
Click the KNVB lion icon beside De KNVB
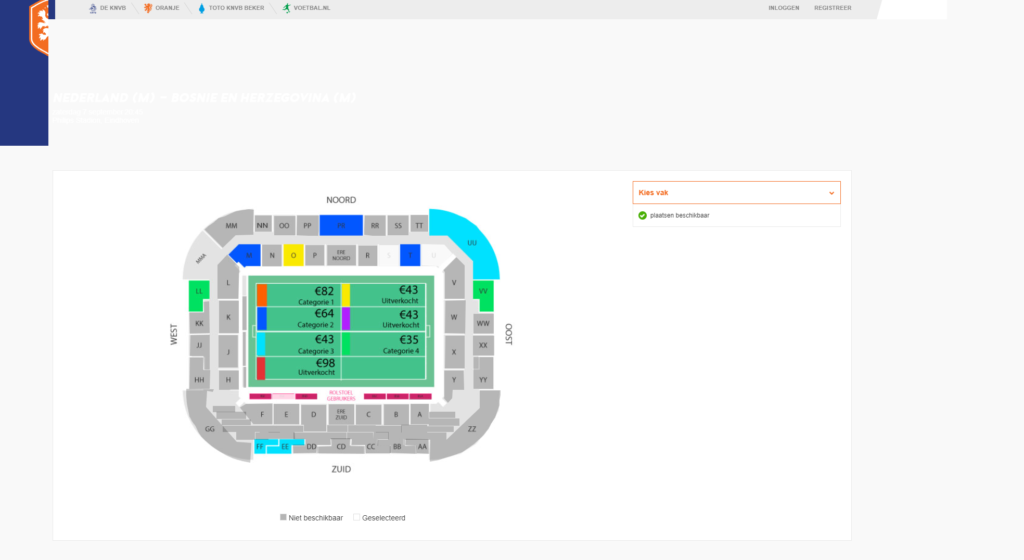tap(92, 8)
